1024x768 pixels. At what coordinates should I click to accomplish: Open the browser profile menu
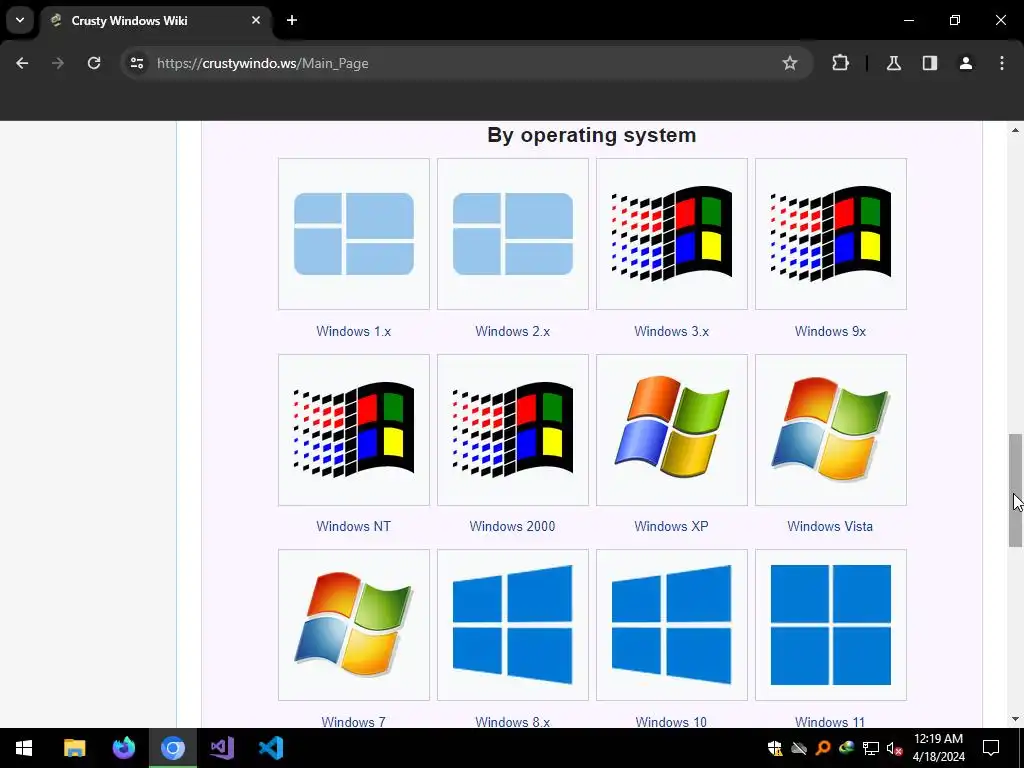(x=966, y=63)
